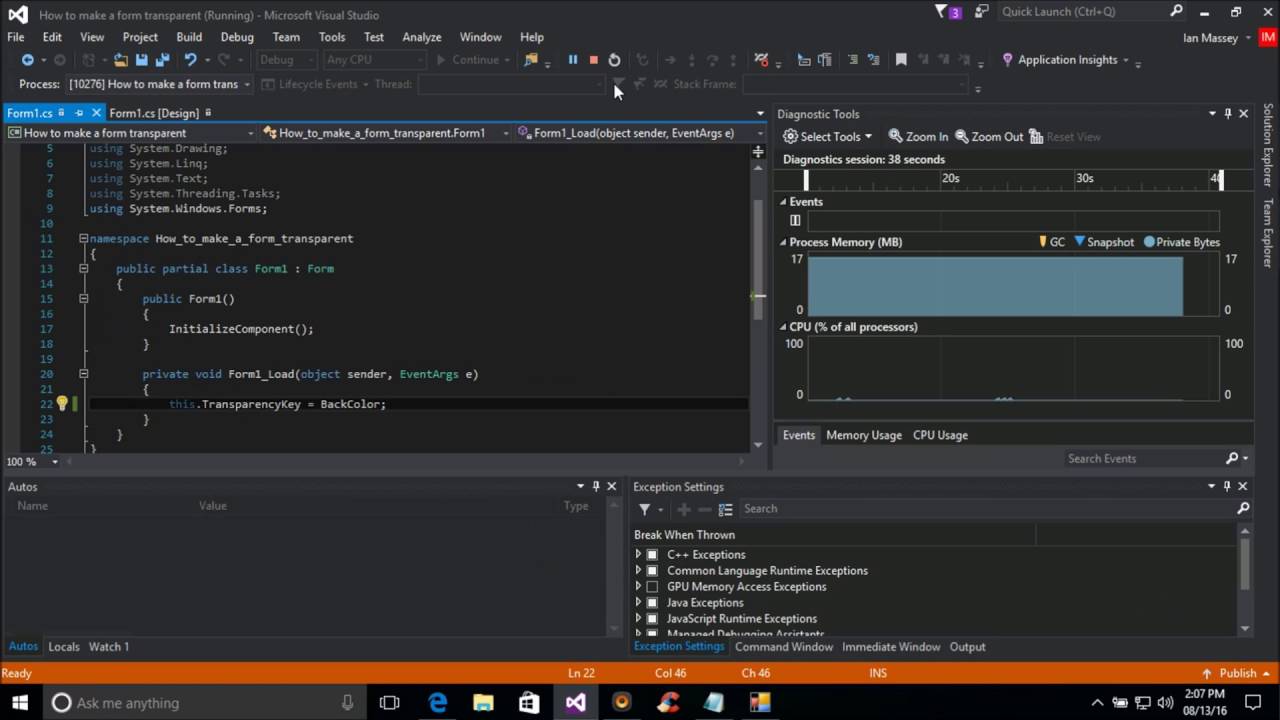Click the Diagnostic timeline right selection handle
1280x720 pixels.
1220,180
